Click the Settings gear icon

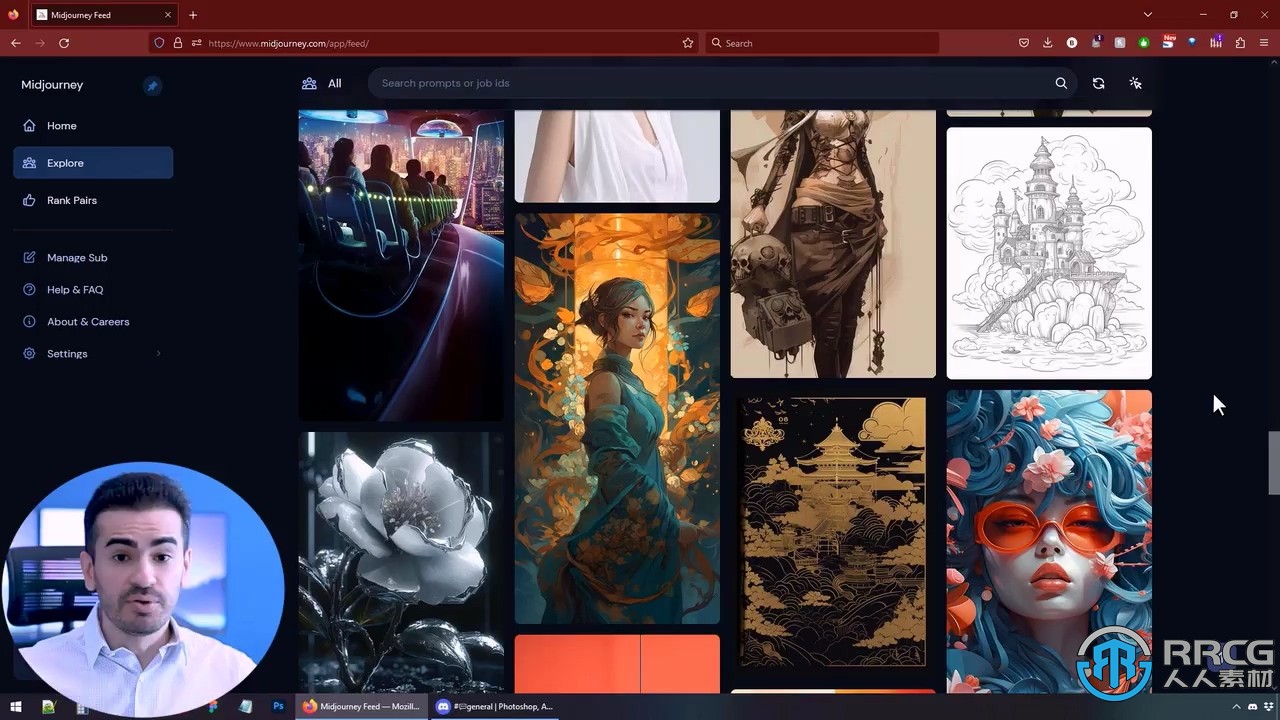[29, 354]
